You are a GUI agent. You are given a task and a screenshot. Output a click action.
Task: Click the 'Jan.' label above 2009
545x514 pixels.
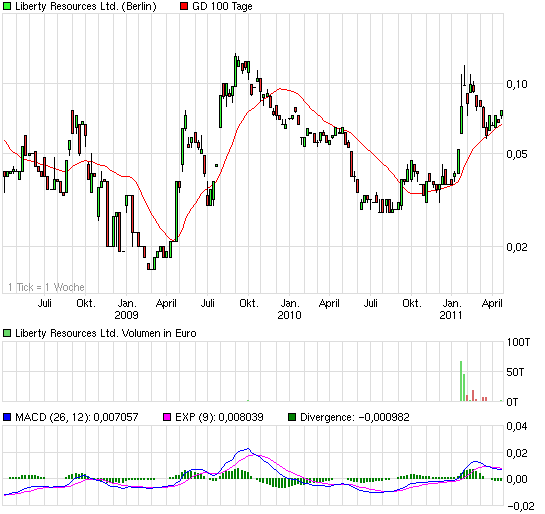[x=127, y=303]
